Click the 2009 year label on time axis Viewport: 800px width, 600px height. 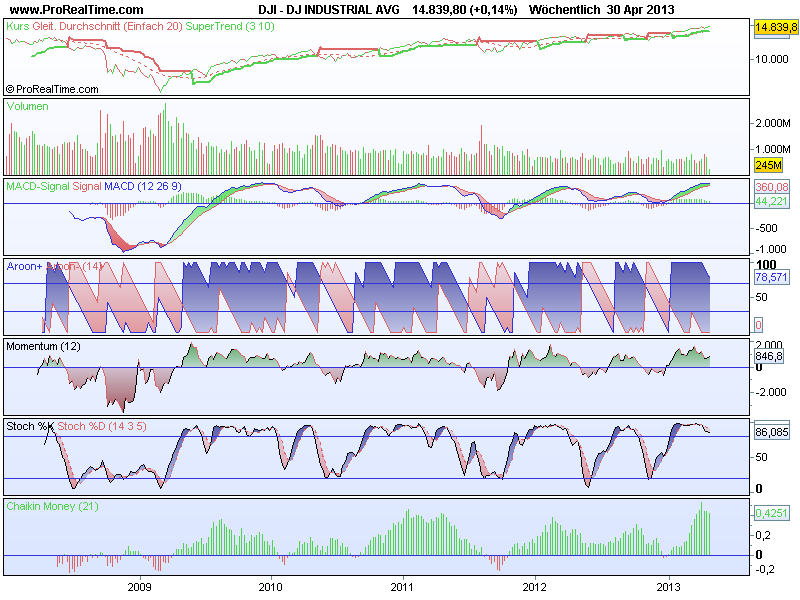pos(139,587)
